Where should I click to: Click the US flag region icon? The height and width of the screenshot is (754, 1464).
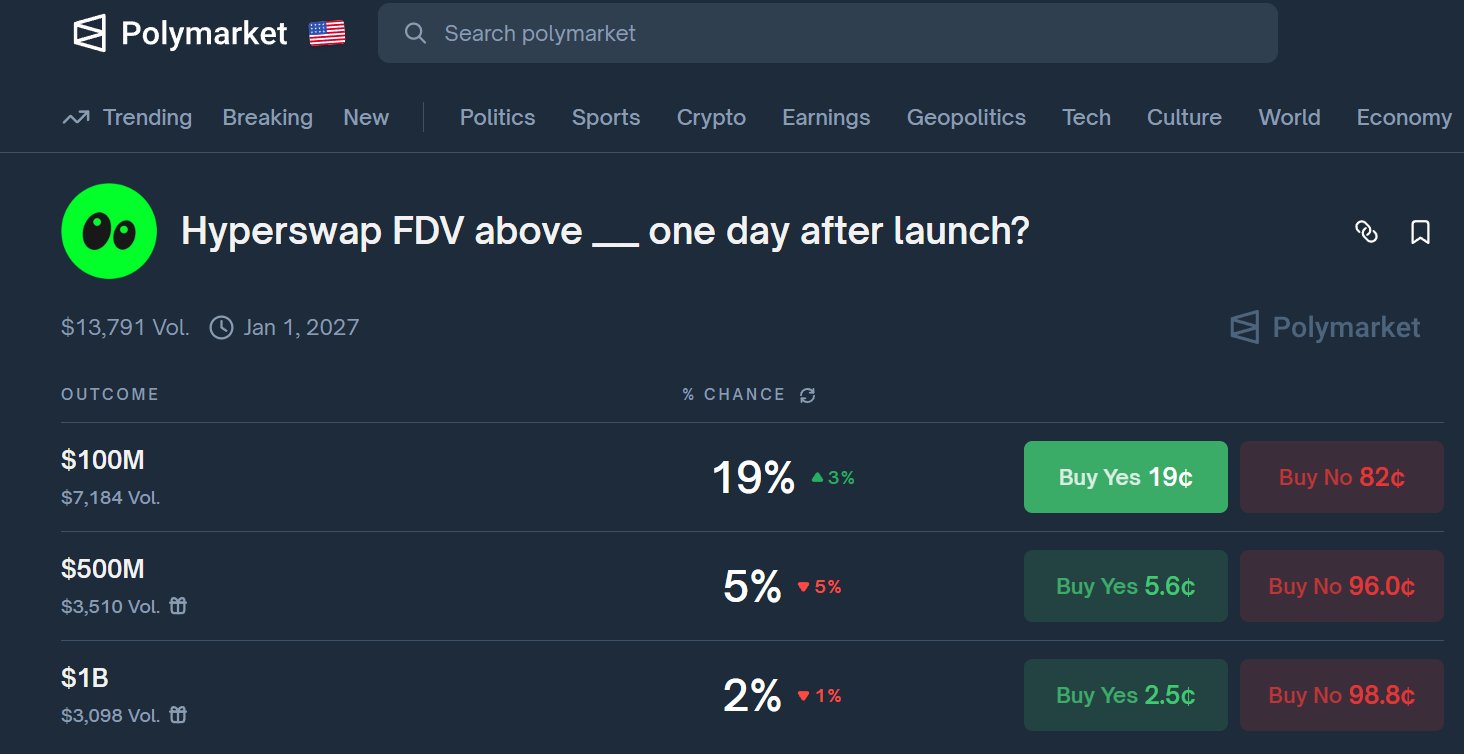(327, 33)
